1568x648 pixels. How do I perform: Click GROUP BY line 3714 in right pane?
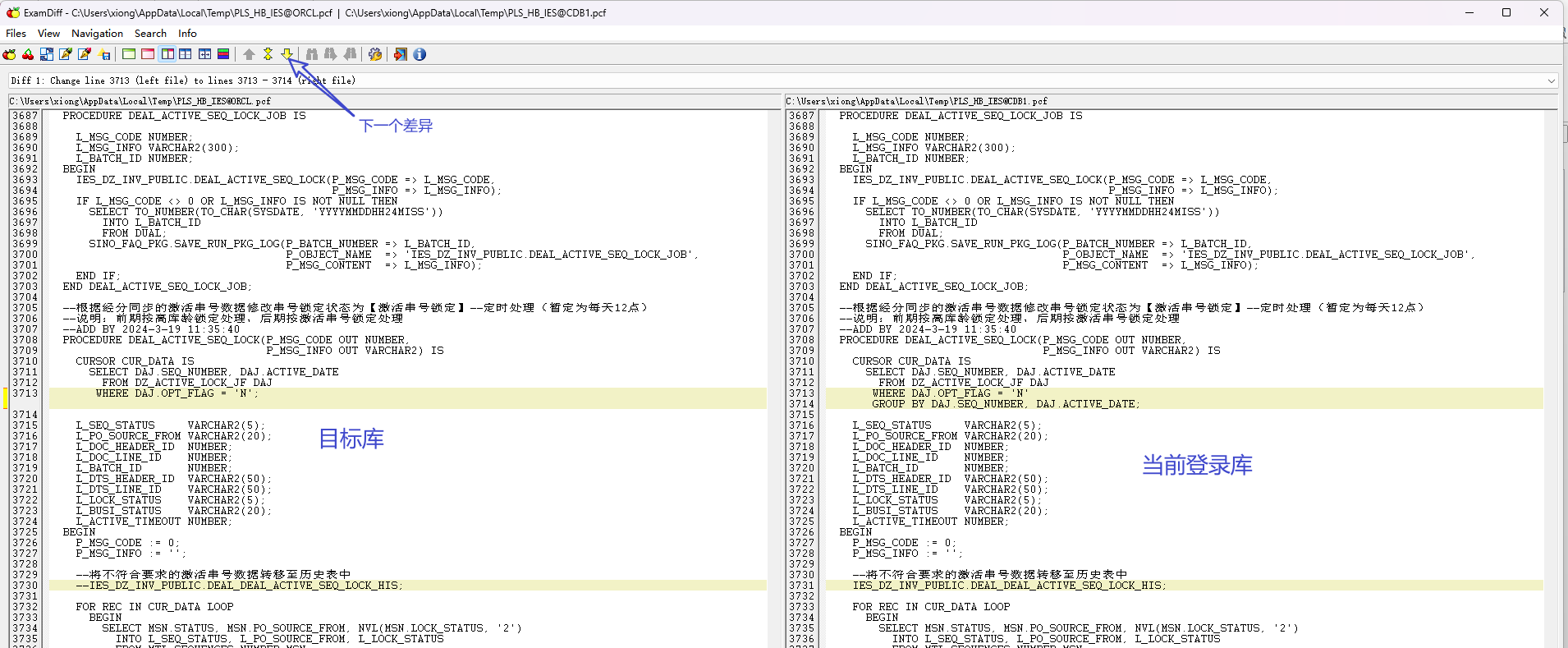1184,404
